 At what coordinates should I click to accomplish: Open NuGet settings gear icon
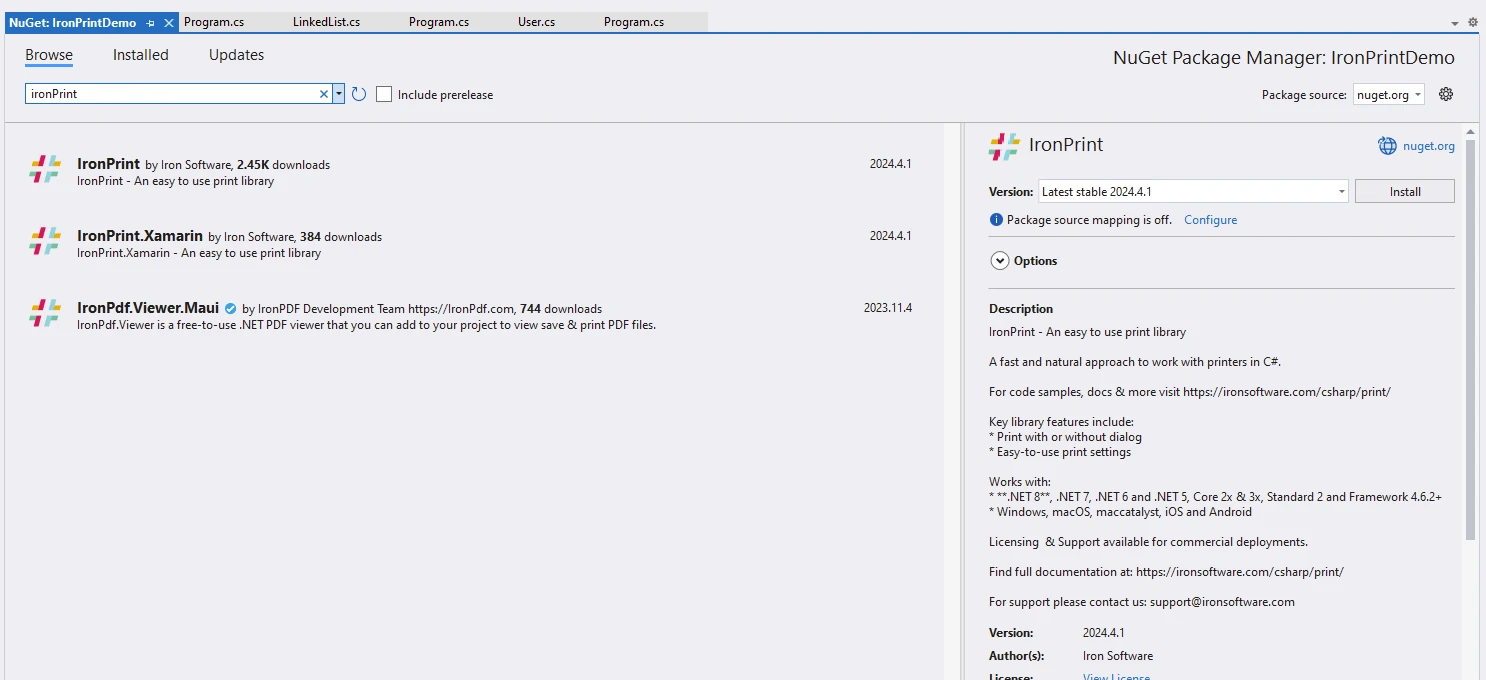(x=1445, y=94)
